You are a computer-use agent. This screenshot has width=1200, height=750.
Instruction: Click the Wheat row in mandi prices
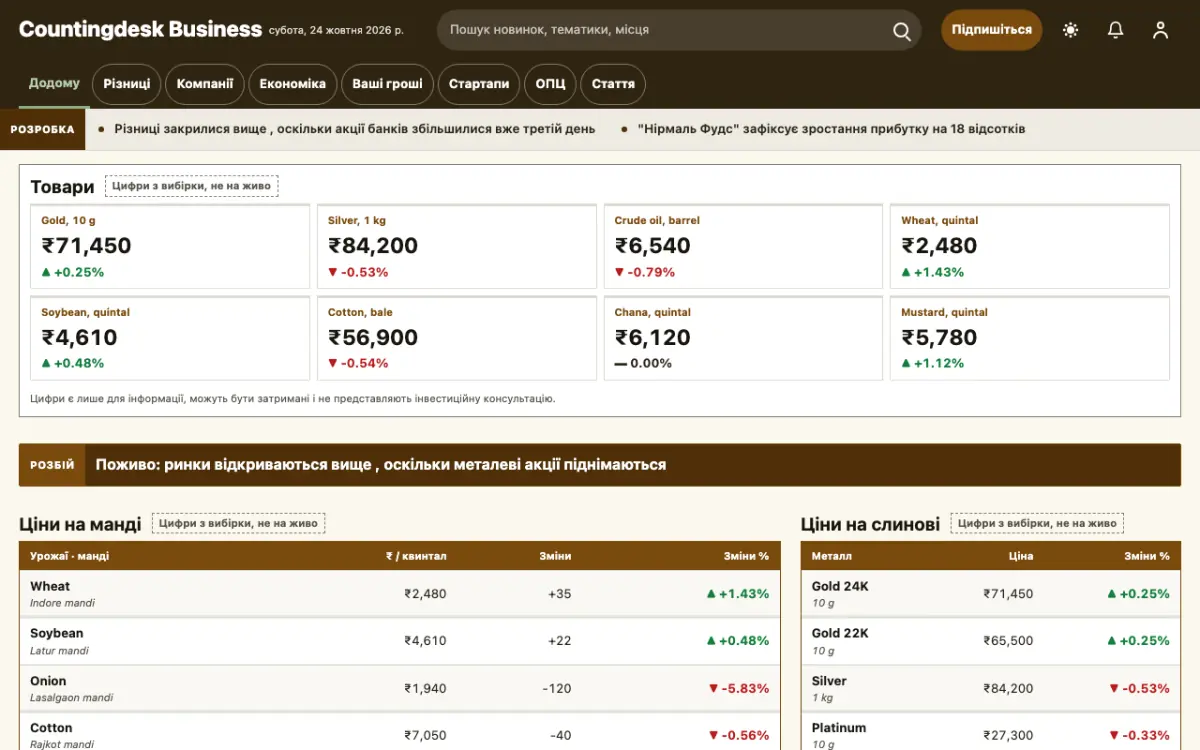click(400, 594)
